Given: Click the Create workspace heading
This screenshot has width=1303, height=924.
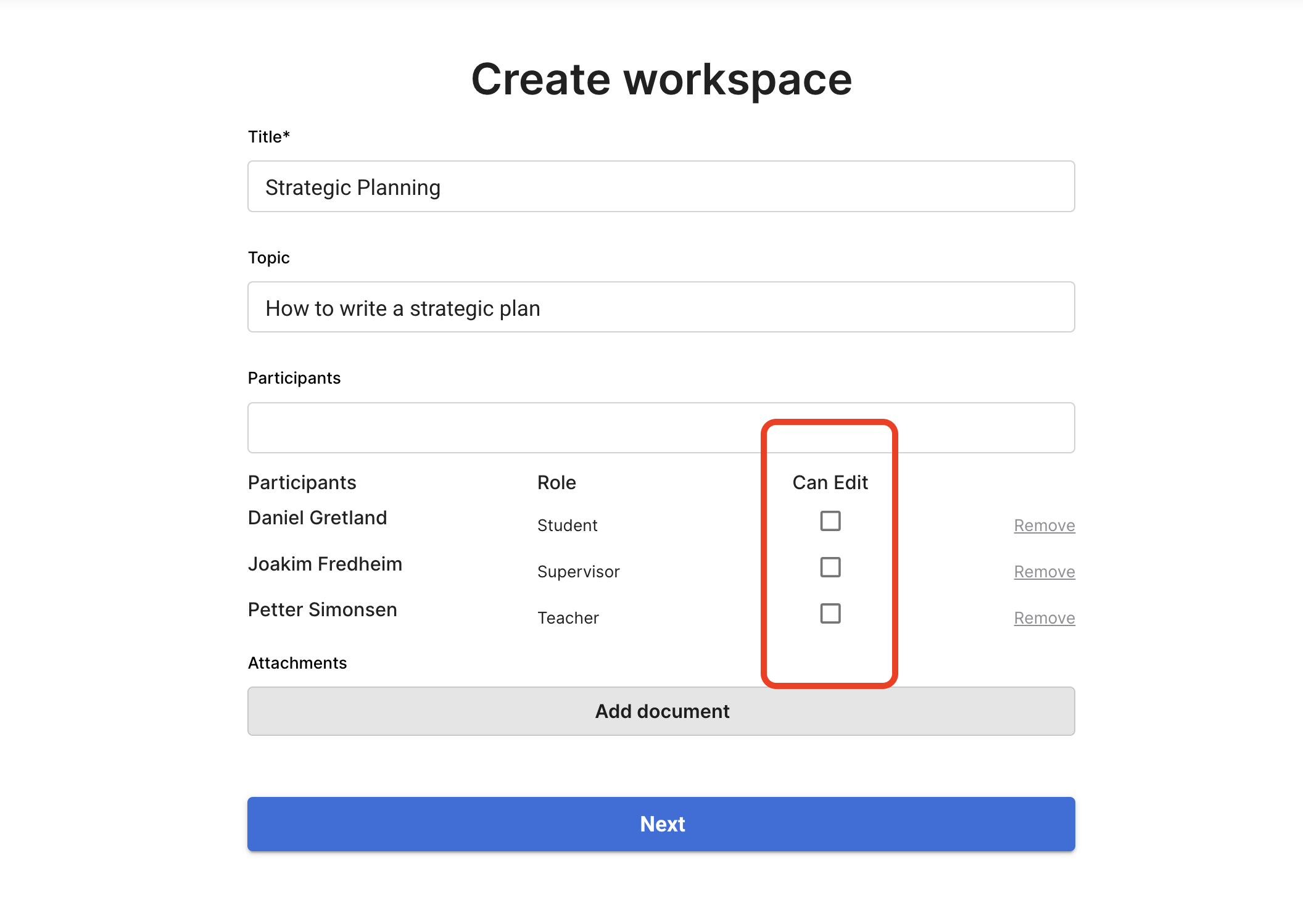Looking at the screenshot, I should coord(661,80).
